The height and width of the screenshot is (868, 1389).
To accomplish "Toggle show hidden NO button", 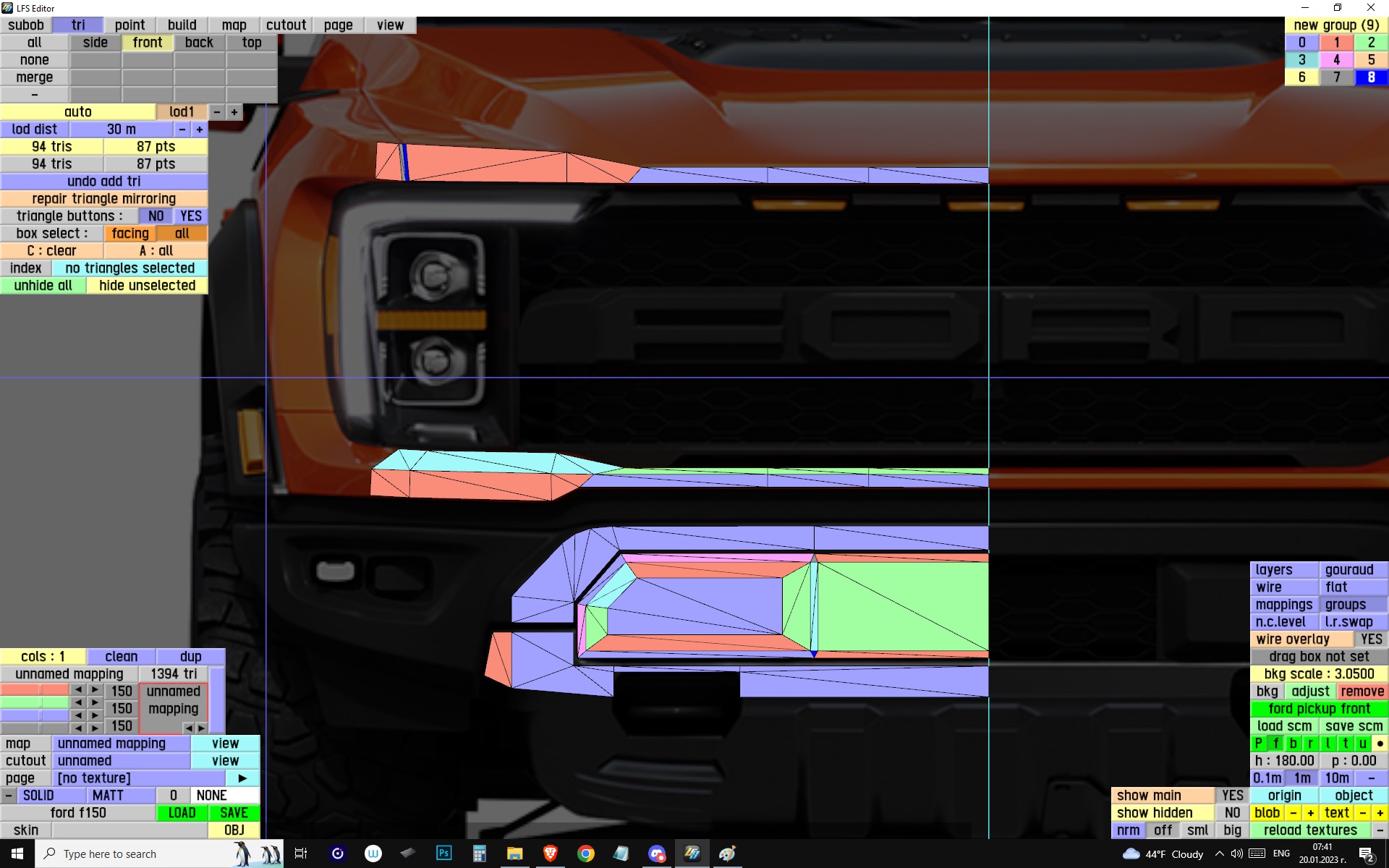I will 1232,813.
